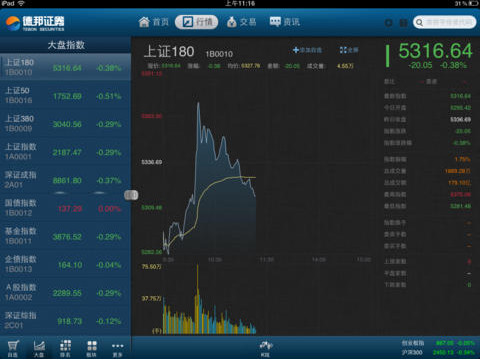Click the large 5316.64 price display
Screen dimensions: 480x360
tap(435, 51)
